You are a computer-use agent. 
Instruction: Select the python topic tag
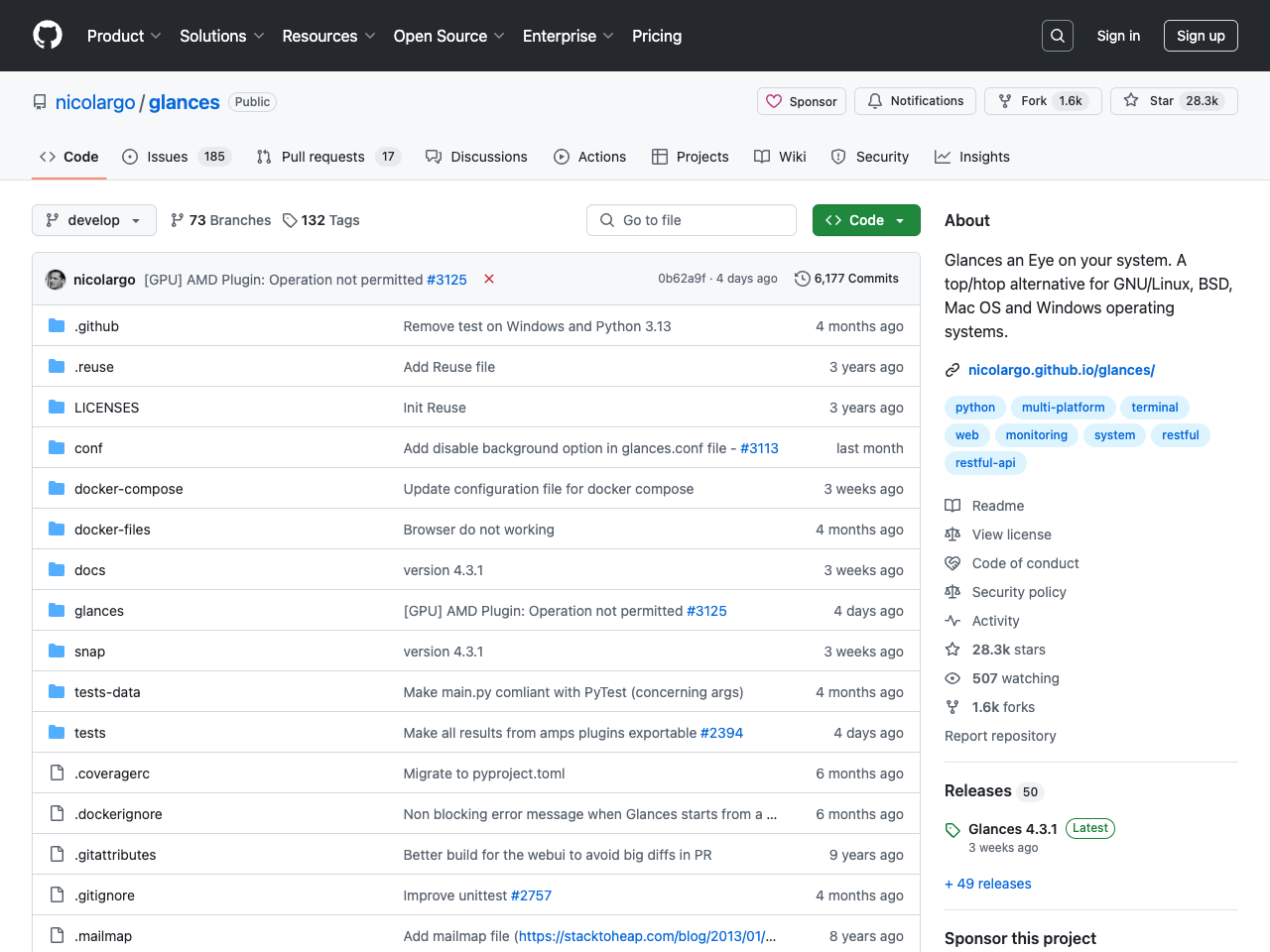pyautogui.click(x=975, y=408)
